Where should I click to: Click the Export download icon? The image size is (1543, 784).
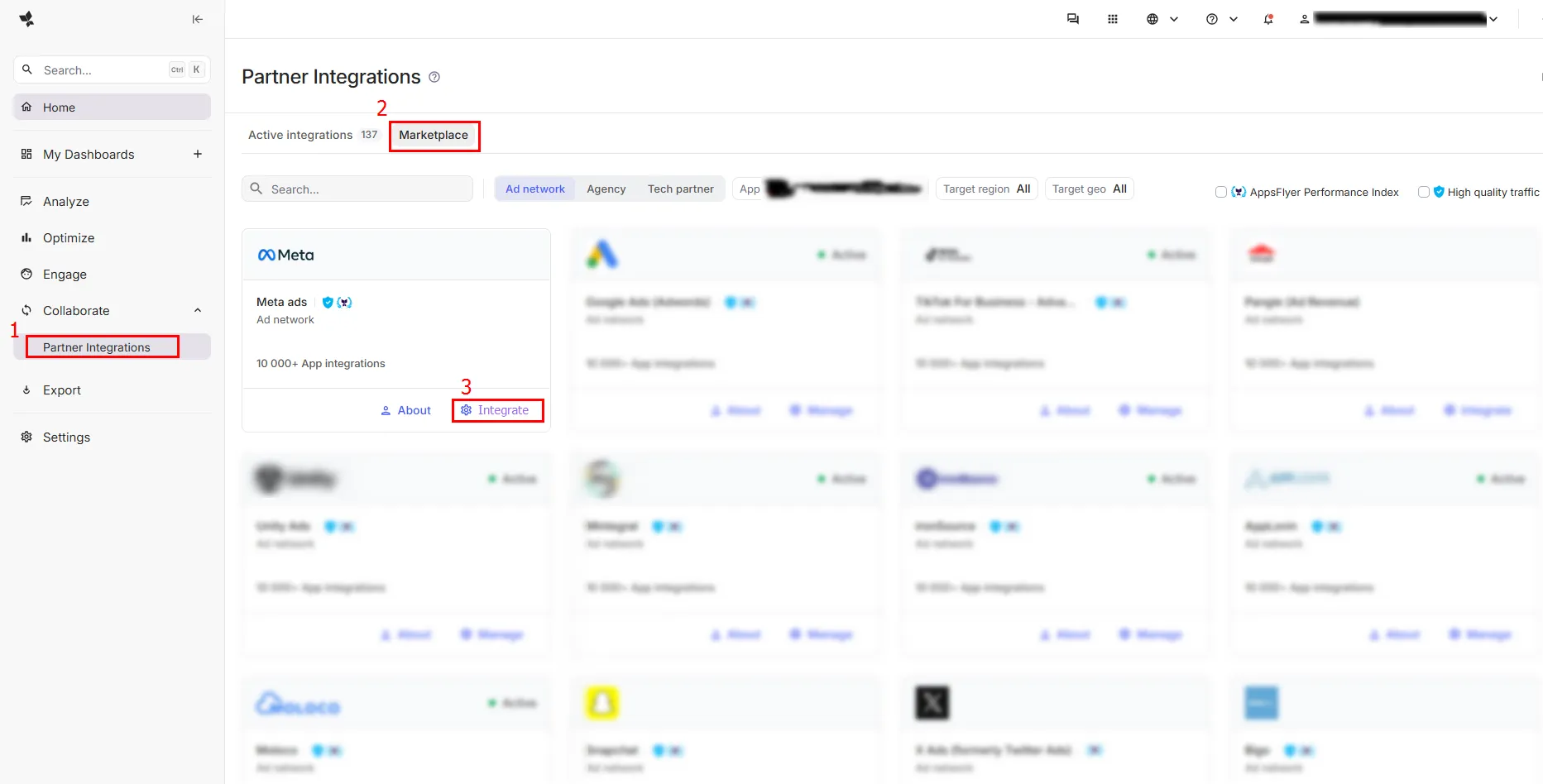tap(26, 390)
